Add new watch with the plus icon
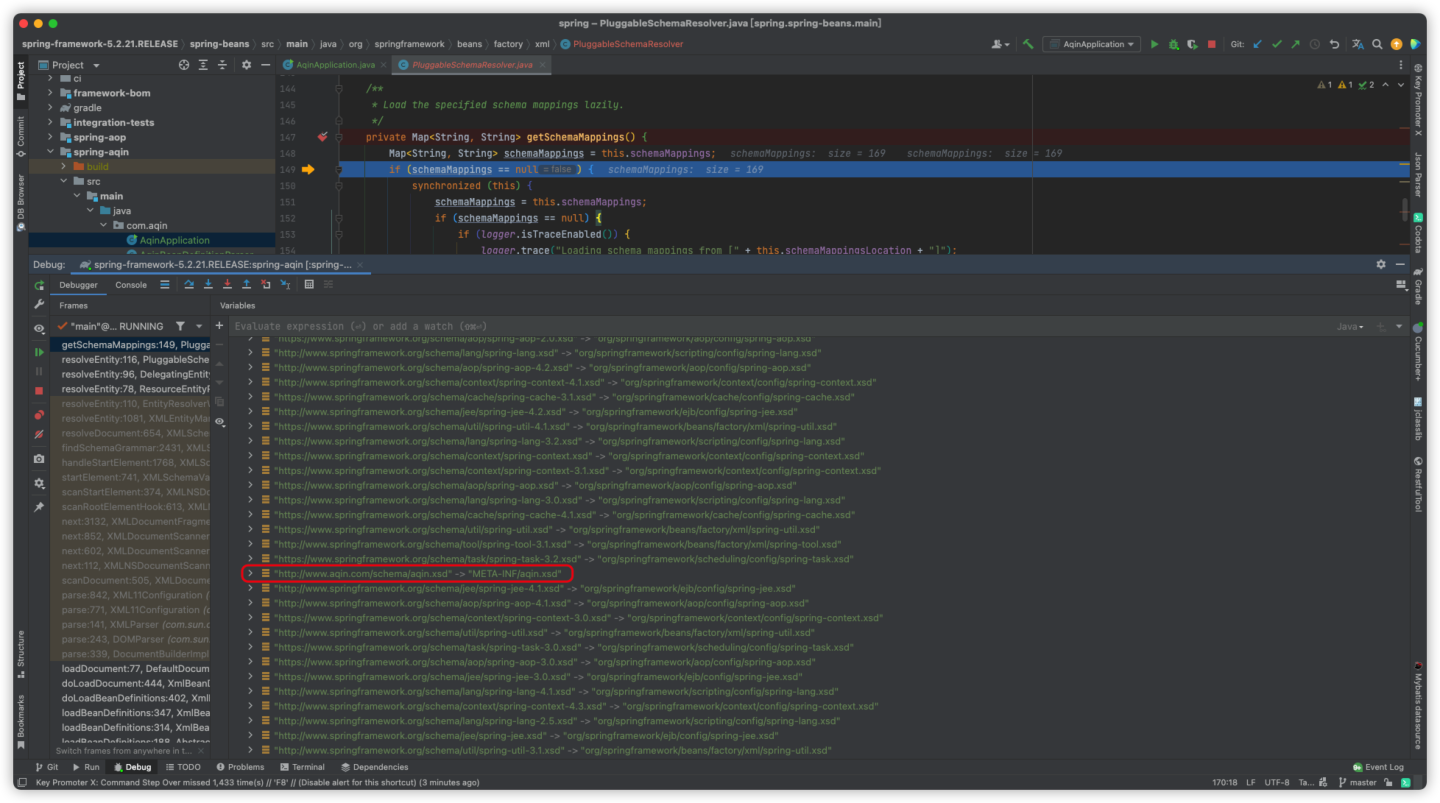Screen dimensions: 1440x803 tap(219, 326)
